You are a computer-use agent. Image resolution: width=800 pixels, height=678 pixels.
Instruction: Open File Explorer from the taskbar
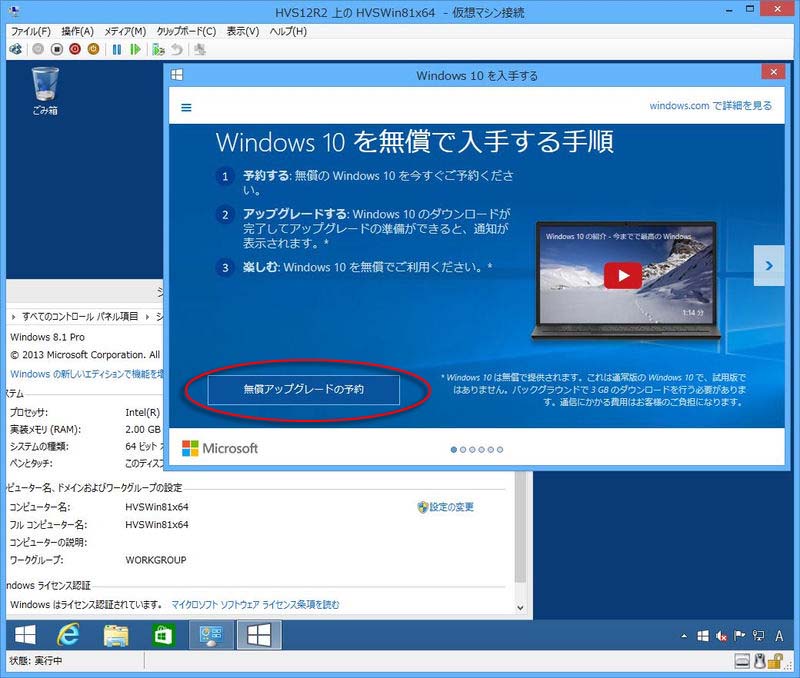[x=116, y=635]
